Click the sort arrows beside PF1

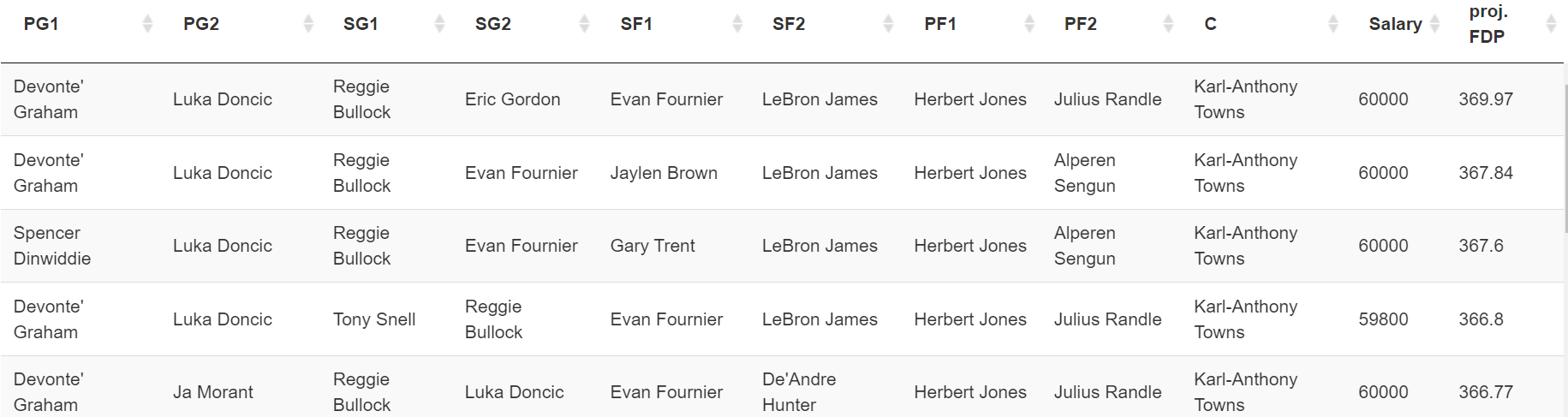pyautogui.click(x=1029, y=24)
